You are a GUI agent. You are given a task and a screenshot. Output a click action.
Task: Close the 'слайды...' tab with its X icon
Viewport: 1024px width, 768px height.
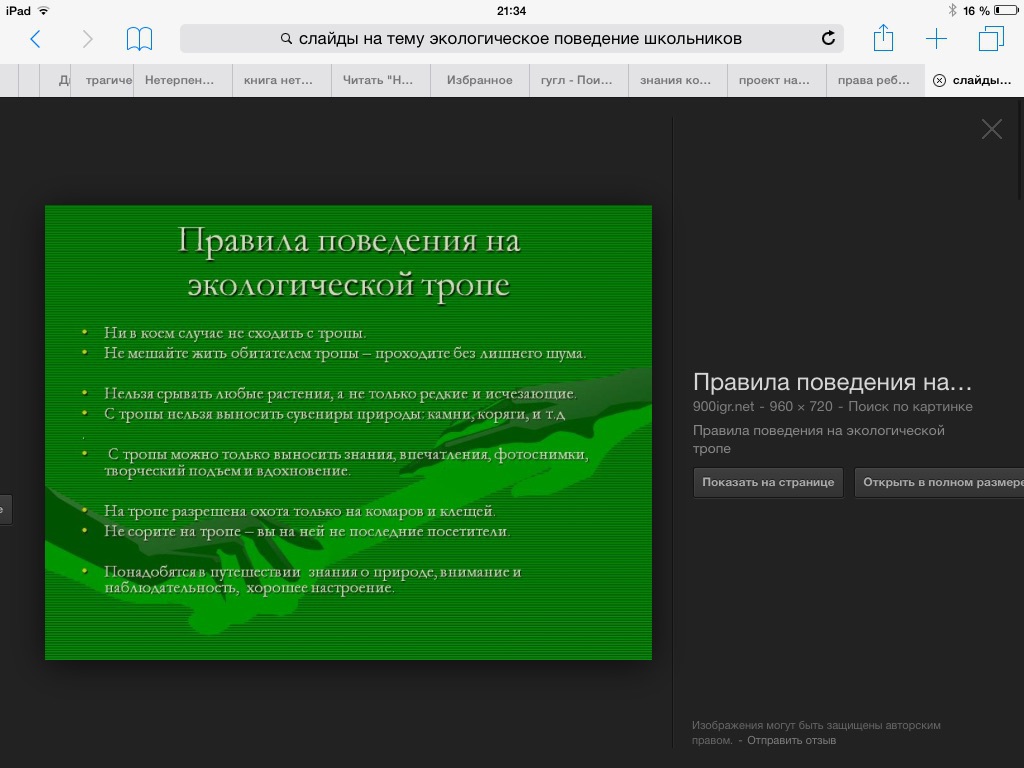coord(939,80)
